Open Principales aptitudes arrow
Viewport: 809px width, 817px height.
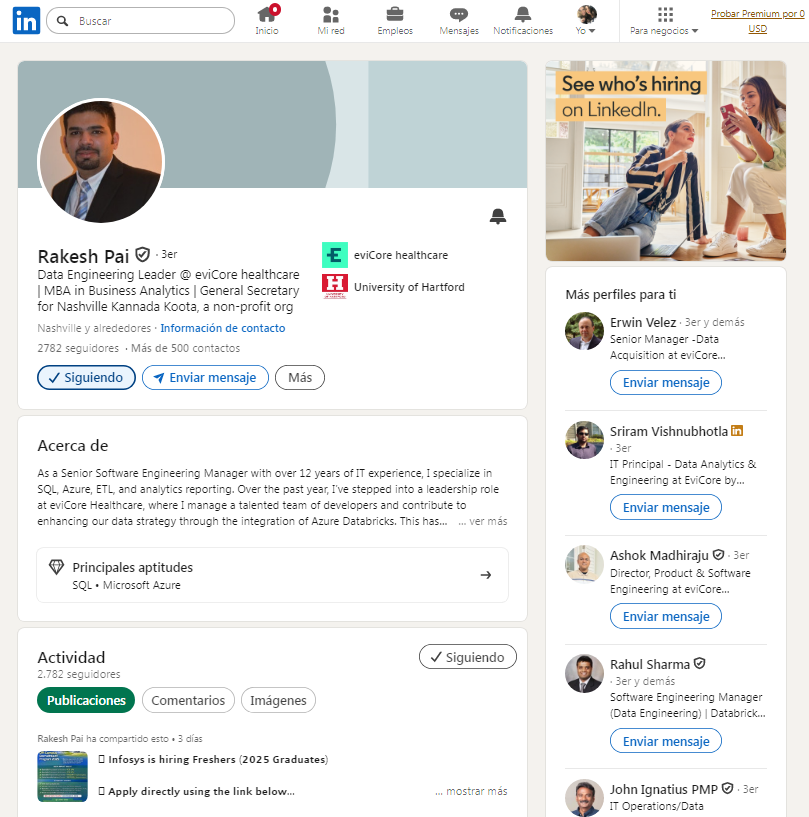click(486, 575)
